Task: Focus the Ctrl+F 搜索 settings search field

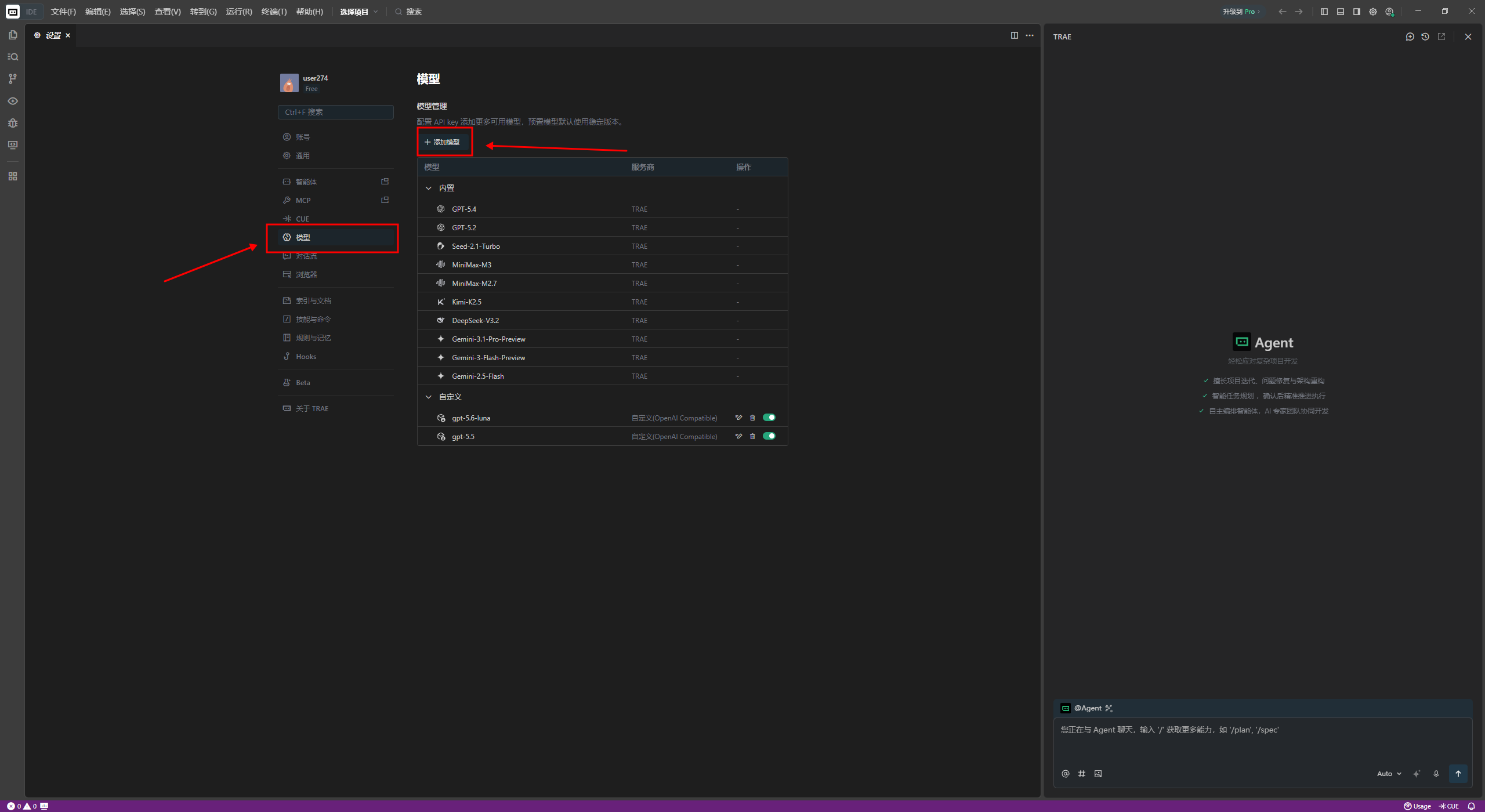Action: pos(336,112)
